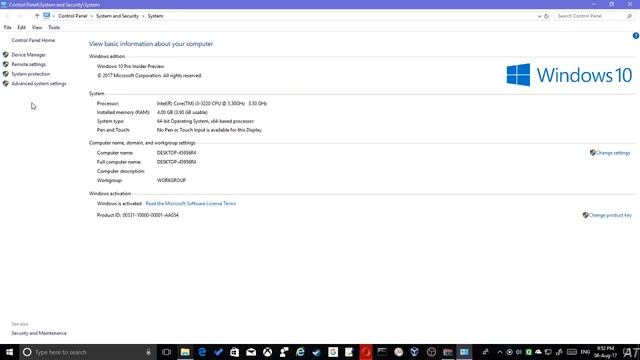
Task: Click the Windows 10 Pro Insider Preview text
Action: (131, 66)
